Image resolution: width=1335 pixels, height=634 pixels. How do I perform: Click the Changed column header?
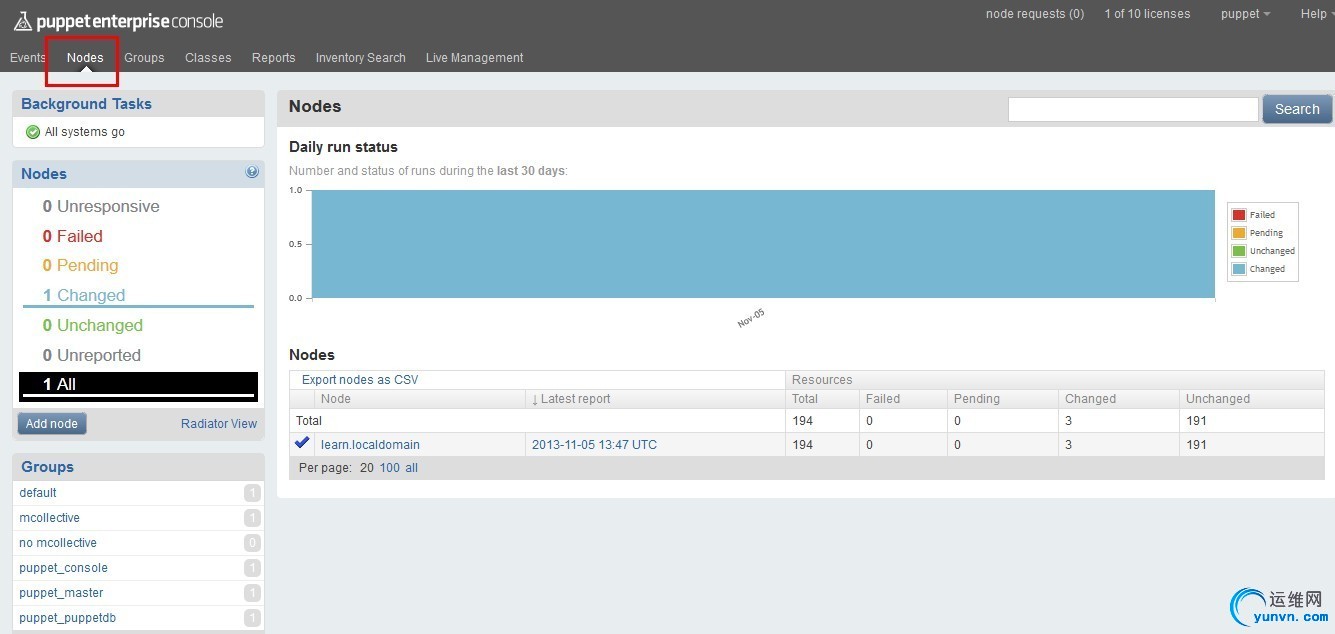coord(1090,399)
